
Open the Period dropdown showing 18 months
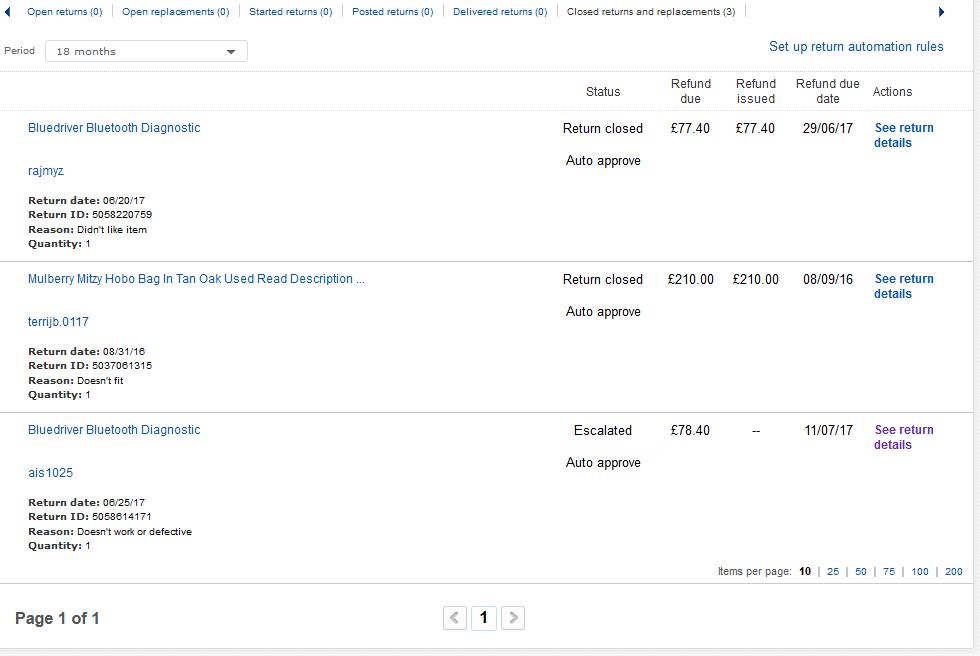coord(146,51)
